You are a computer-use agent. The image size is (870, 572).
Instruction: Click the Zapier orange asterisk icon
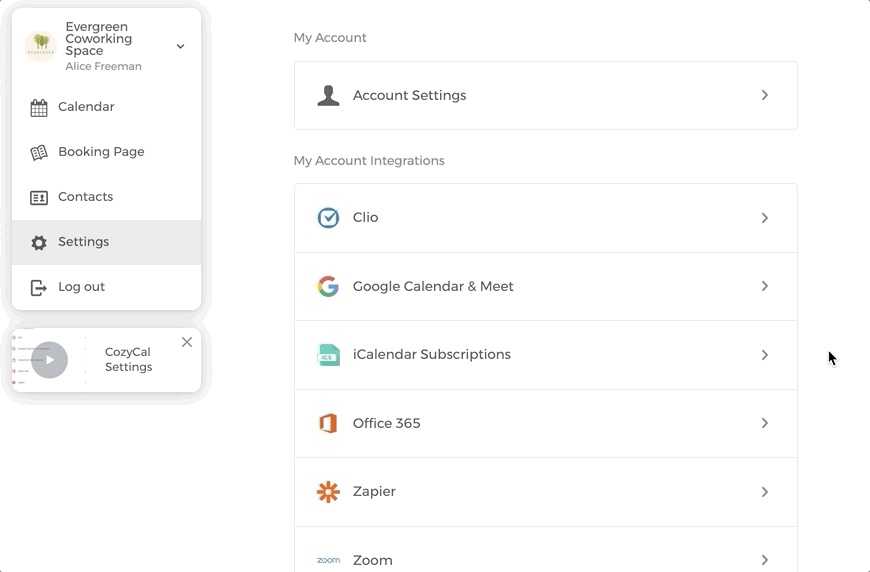pos(328,492)
